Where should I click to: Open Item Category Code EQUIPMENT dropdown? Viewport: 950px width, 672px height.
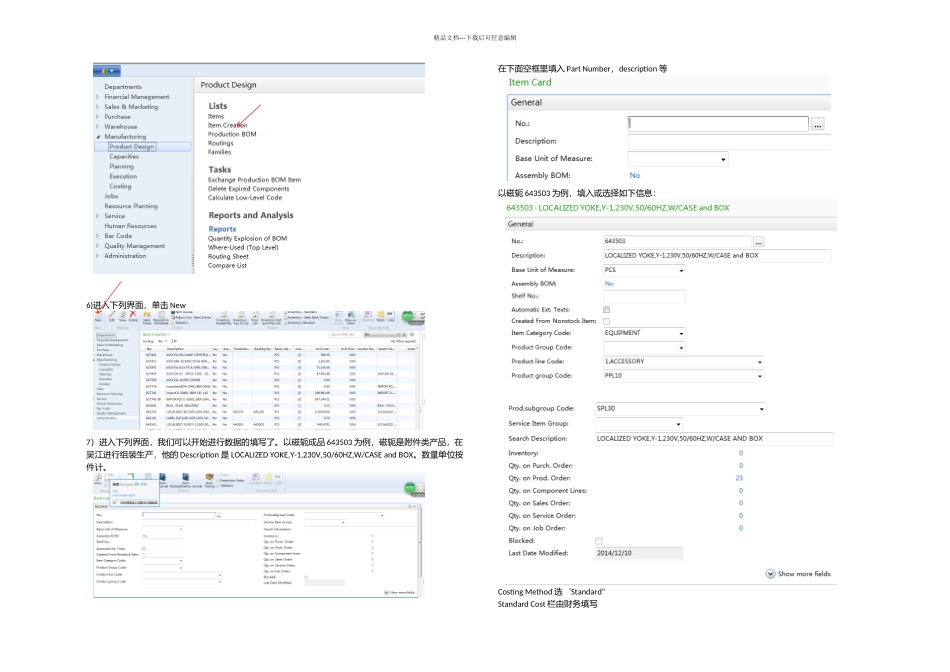[681, 333]
